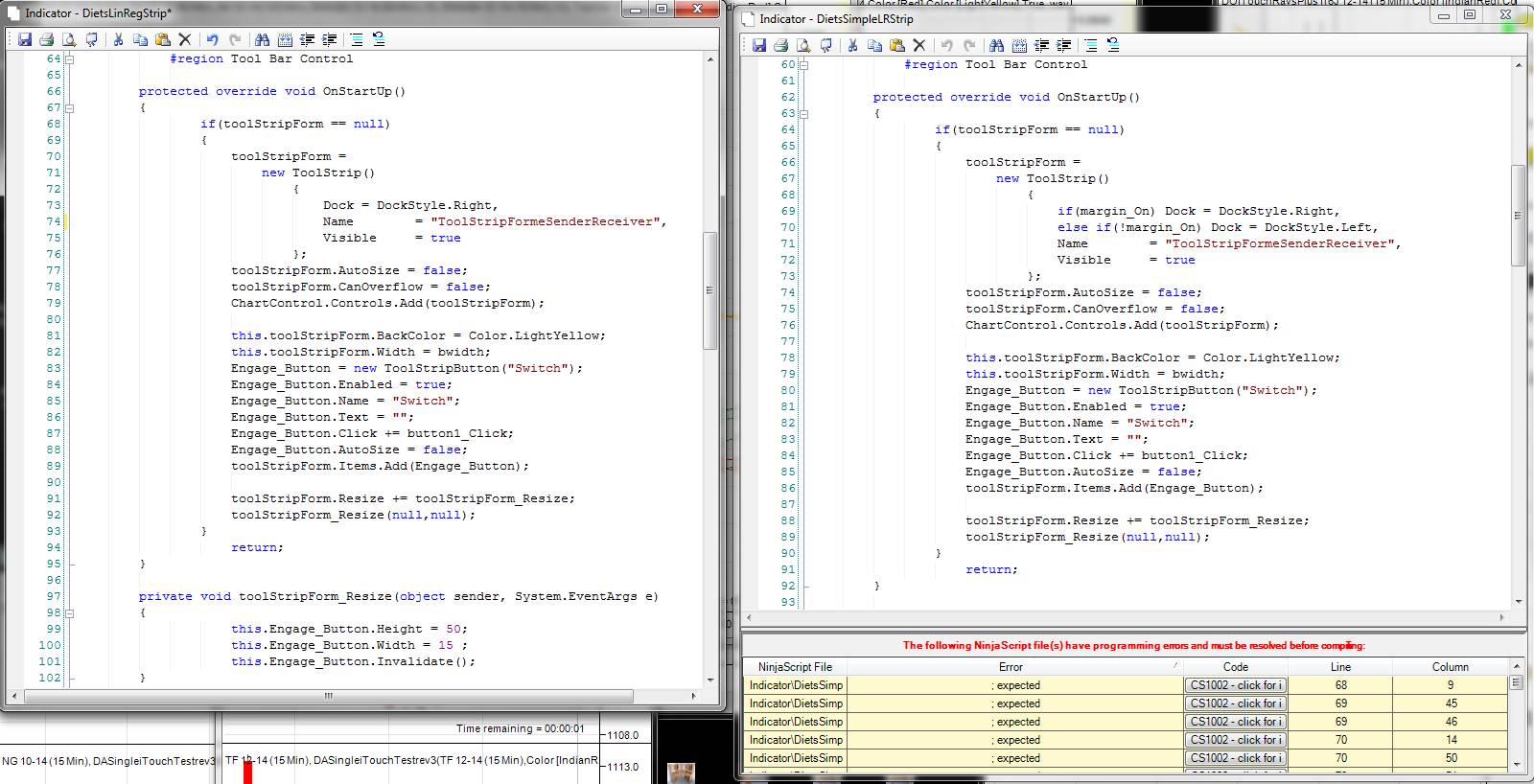Collapse the code block at line 67

69,108
